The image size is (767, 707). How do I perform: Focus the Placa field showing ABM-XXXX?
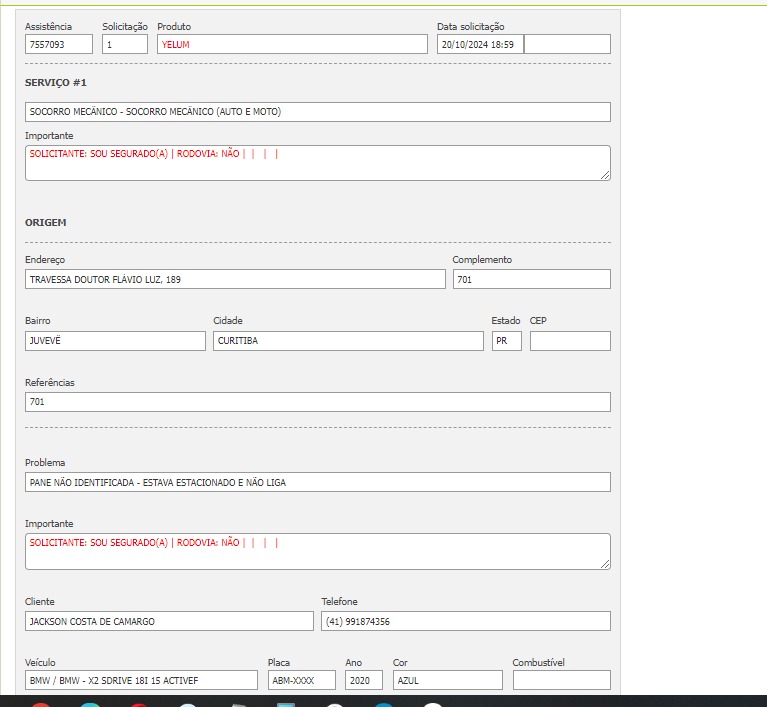click(x=302, y=681)
